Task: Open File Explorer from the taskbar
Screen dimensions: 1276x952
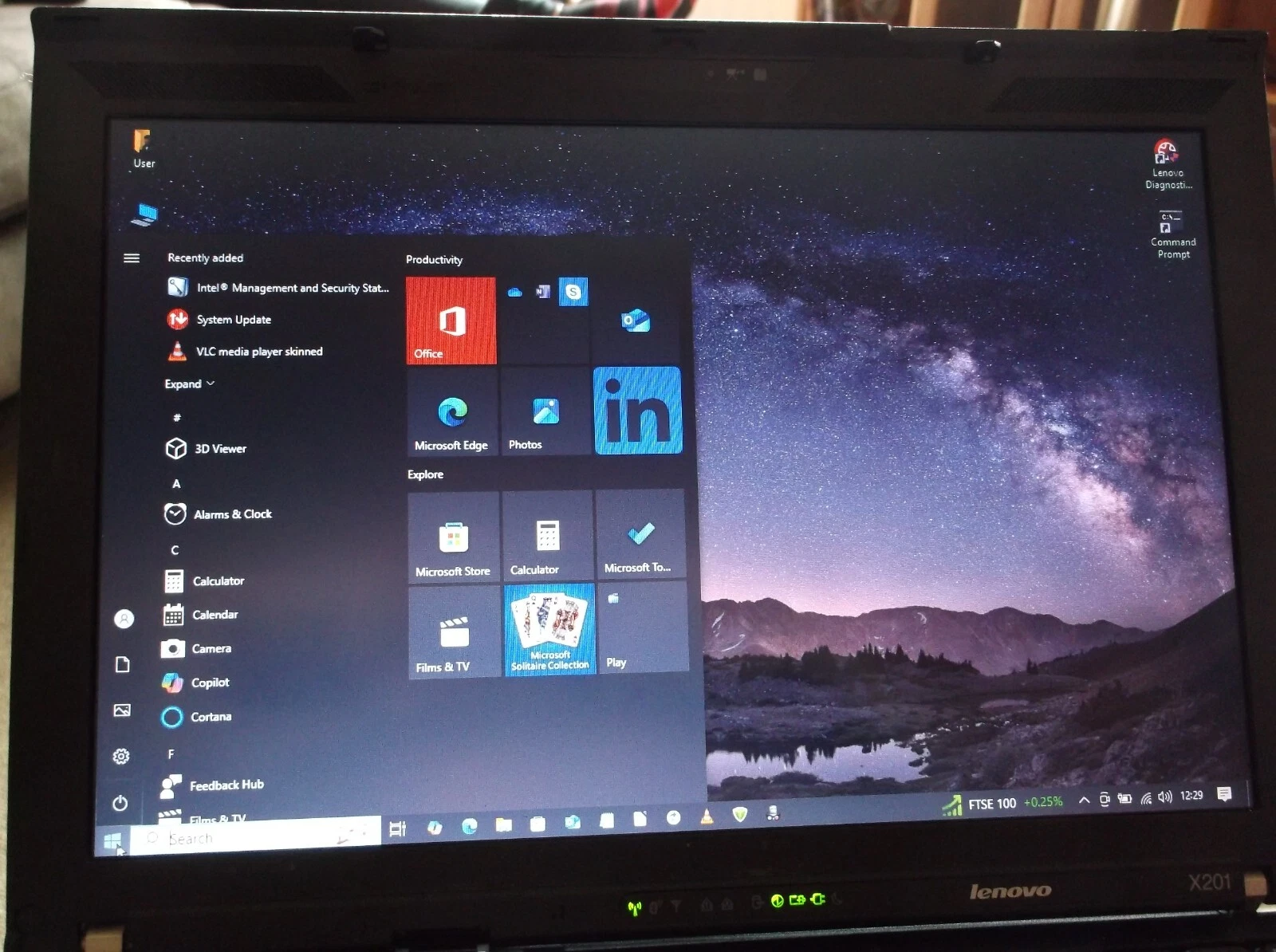Action: (503, 824)
